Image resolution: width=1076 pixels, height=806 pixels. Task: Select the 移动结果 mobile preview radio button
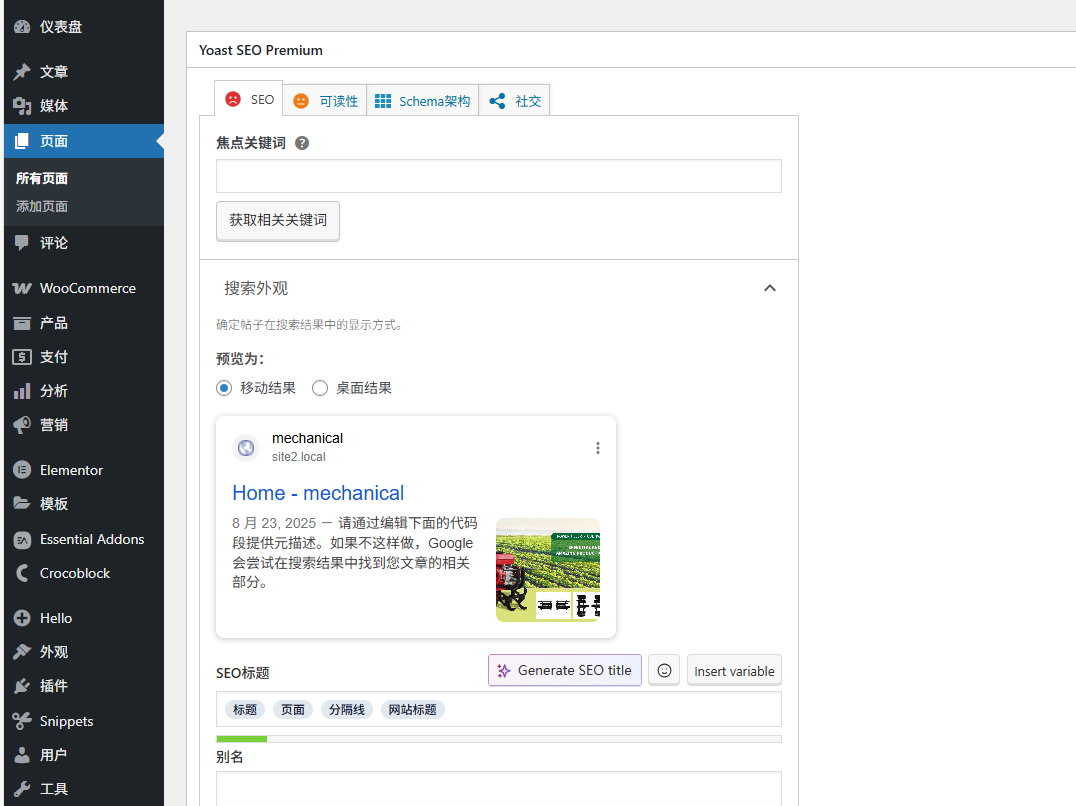point(224,388)
